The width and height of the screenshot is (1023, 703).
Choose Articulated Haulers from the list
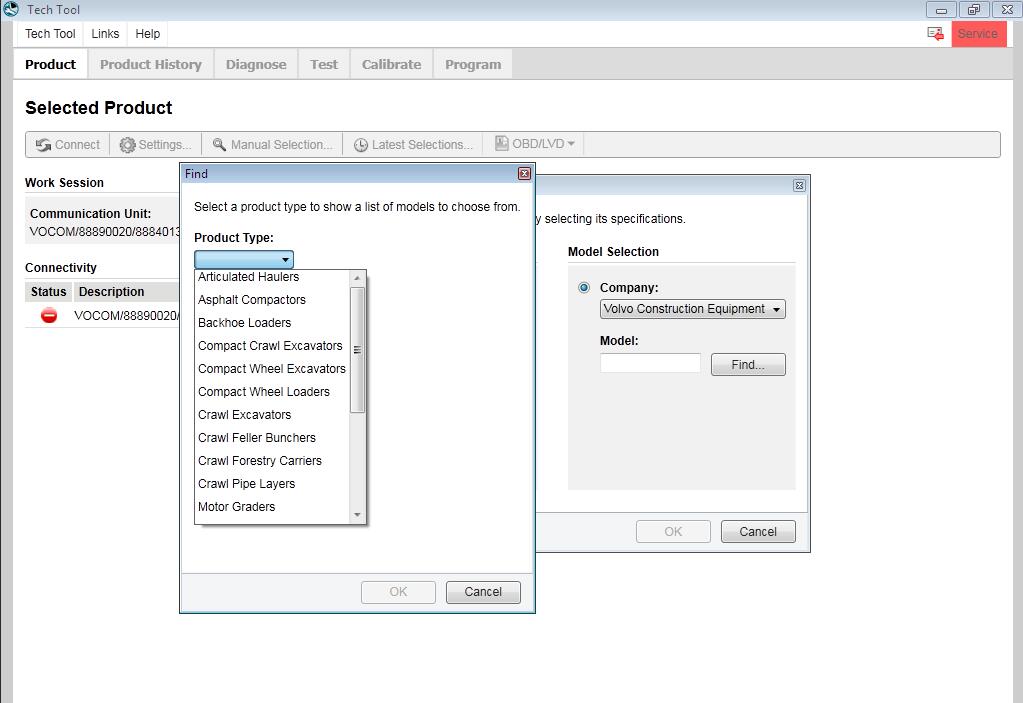coord(272,277)
